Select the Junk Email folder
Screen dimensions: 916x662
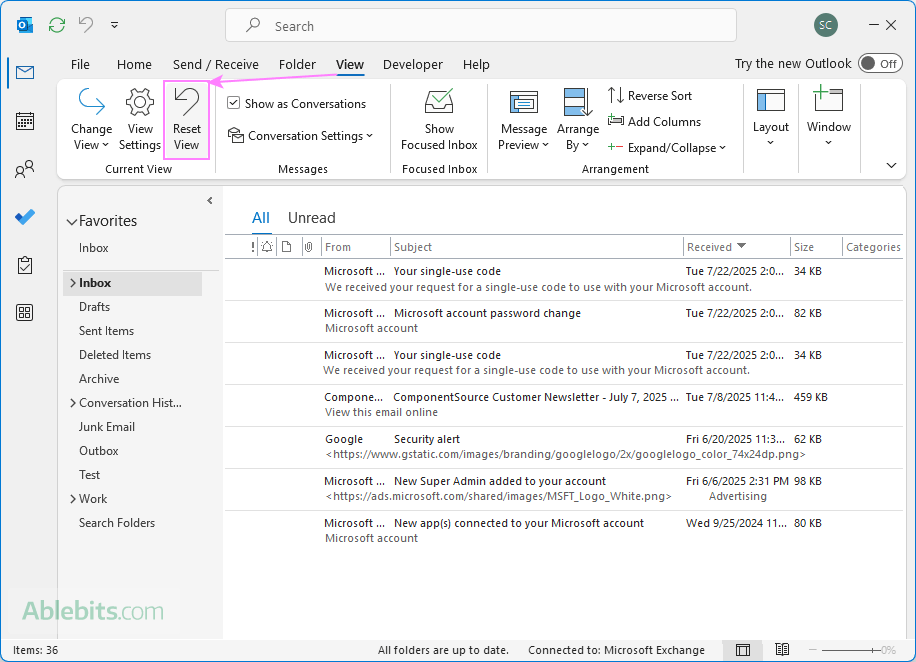coord(106,427)
